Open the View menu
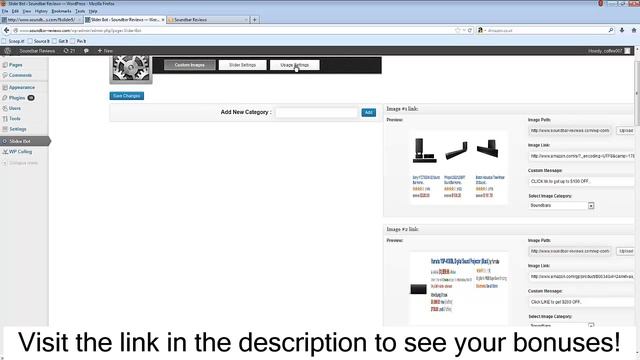 (27, 11)
